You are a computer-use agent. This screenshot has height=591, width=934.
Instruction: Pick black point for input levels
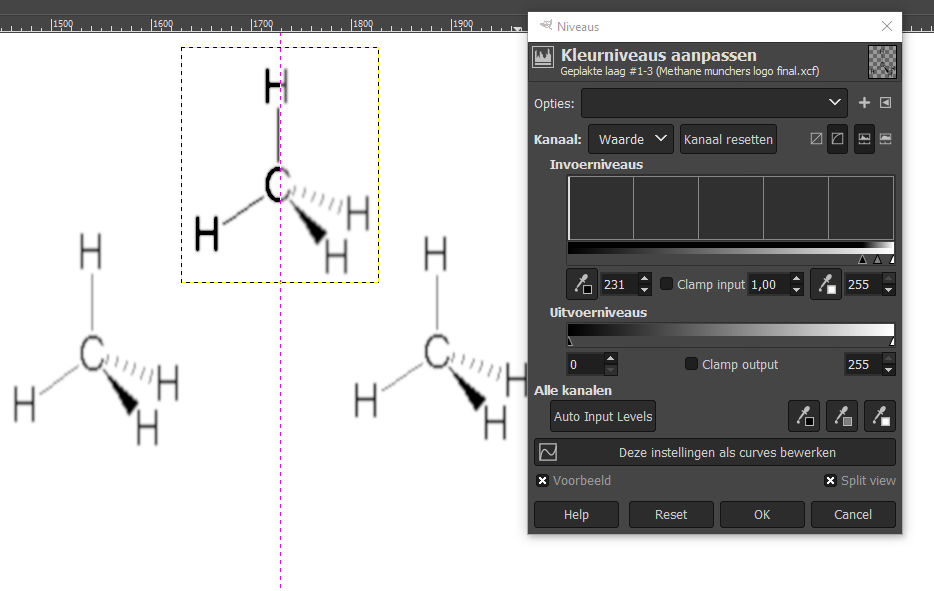coord(582,285)
